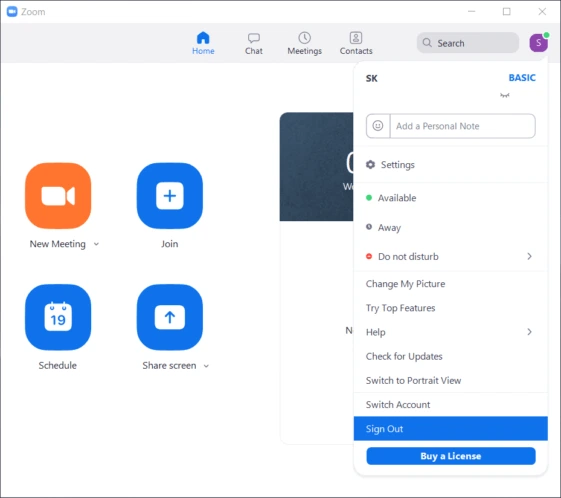
Task: Open the Chat tab
Action: 254,44
